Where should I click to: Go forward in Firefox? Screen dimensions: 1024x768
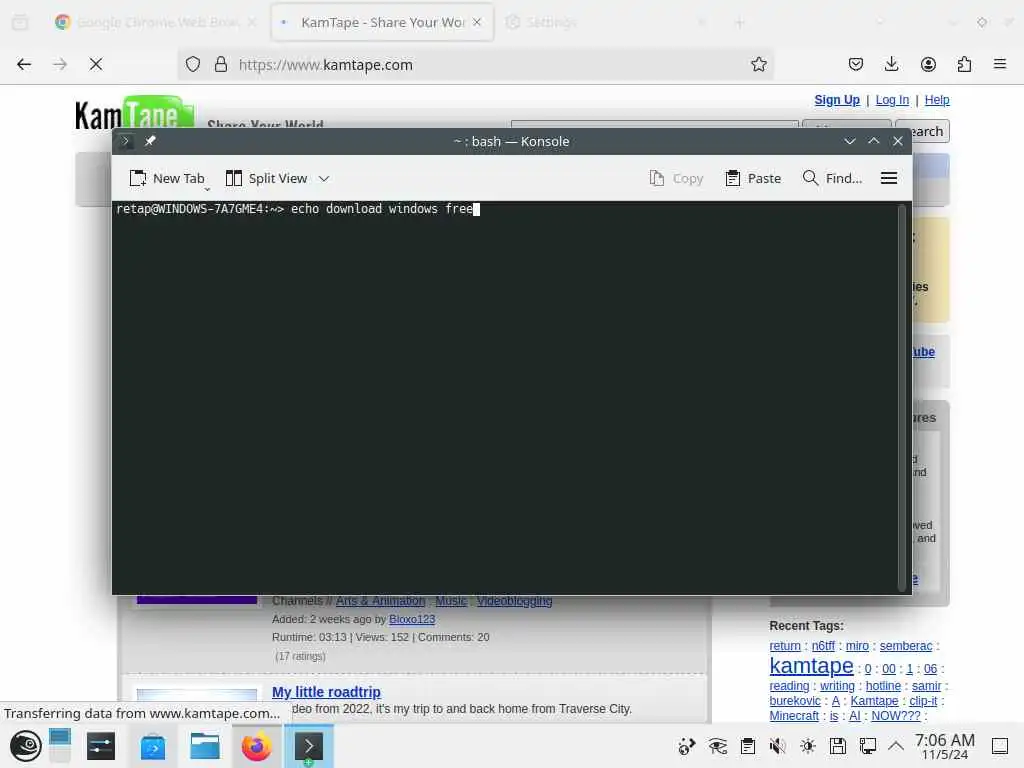coord(59,64)
